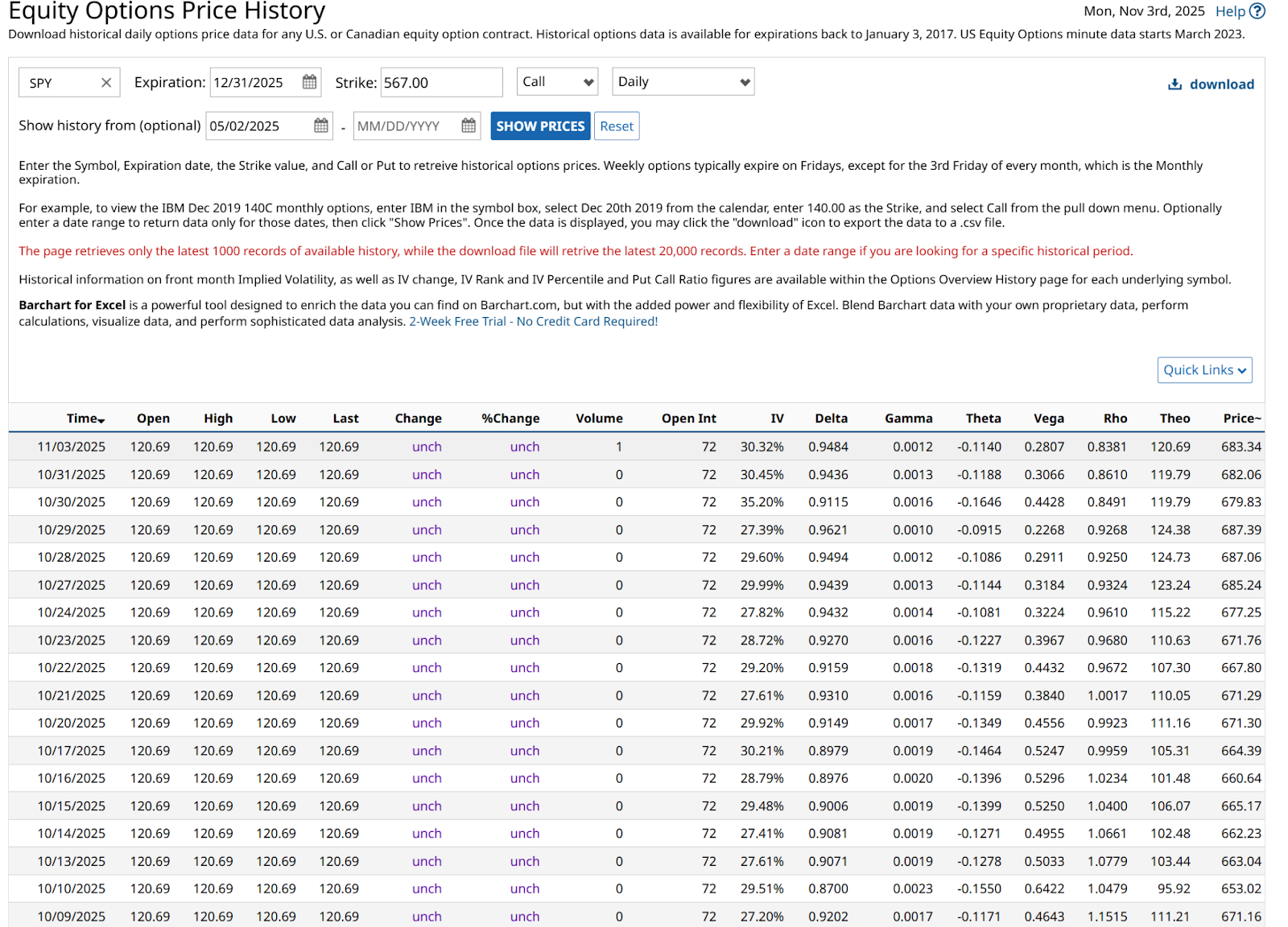Click the end date MM/DD/YYYY field
Image resolution: width=1288 pixels, height=927 pixels.
coord(405,126)
